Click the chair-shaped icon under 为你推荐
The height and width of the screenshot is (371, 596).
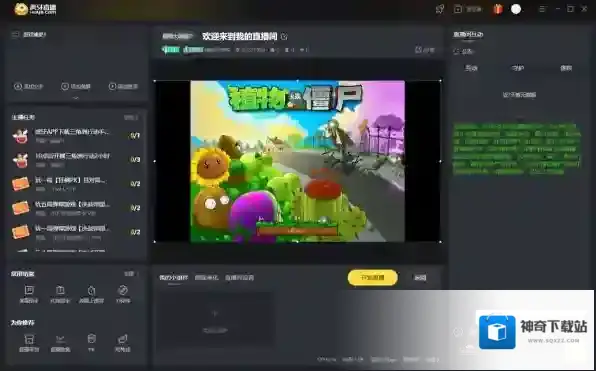point(123,339)
